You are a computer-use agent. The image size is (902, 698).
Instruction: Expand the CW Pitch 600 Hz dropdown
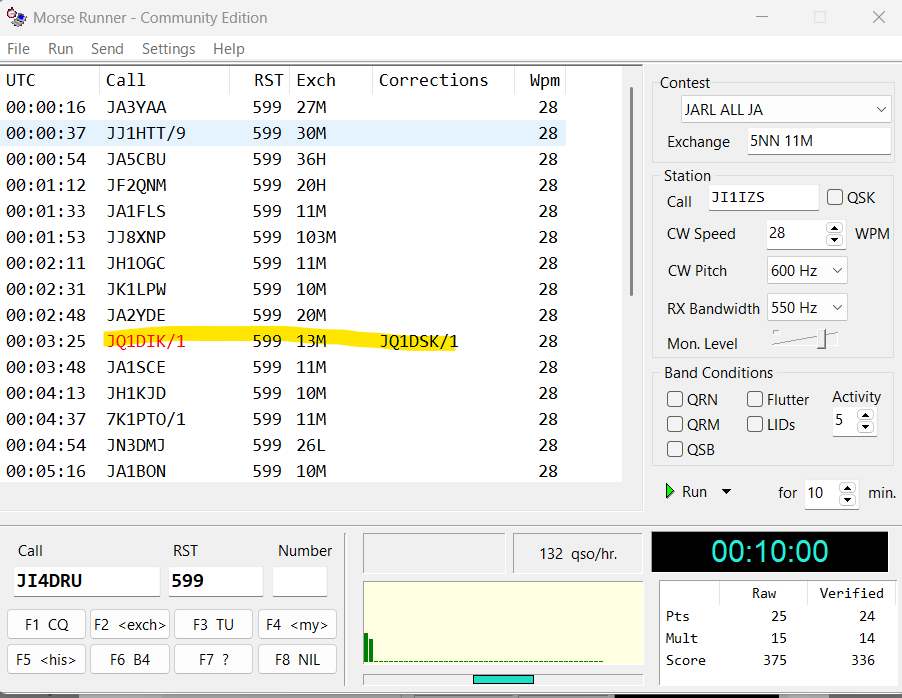pos(838,270)
